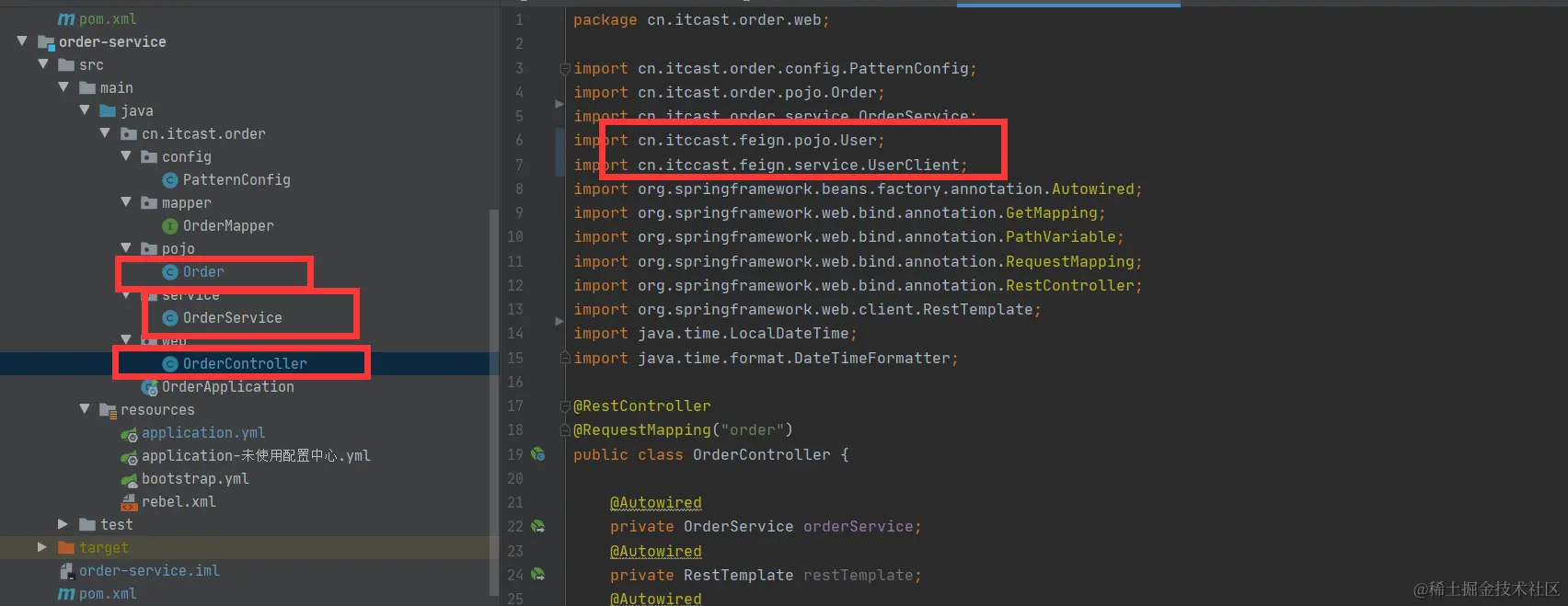Open application.yml in resources
The height and width of the screenshot is (606, 1568).
pyautogui.click(x=203, y=433)
